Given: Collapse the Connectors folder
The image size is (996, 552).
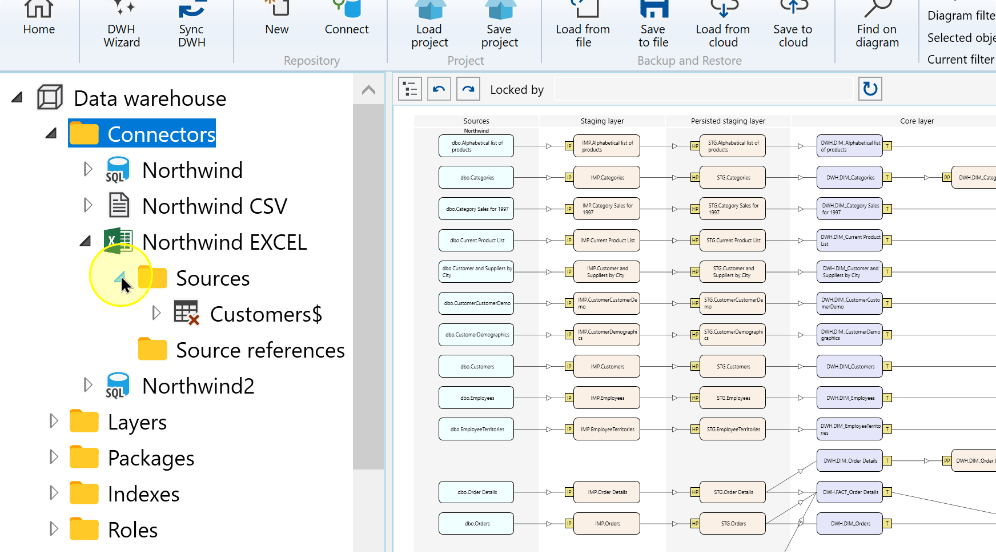Looking at the screenshot, I should pos(51,133).
